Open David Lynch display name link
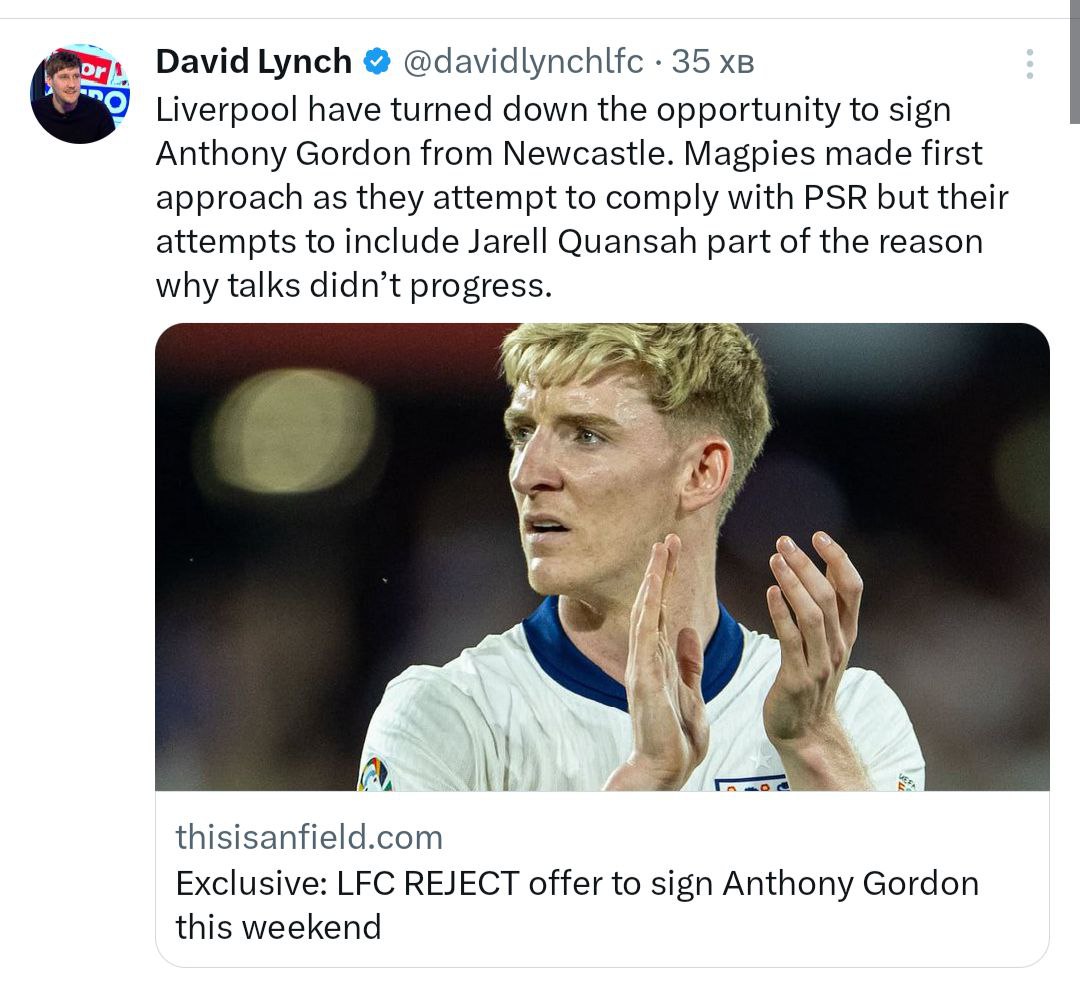This screenshot has height=982, width=1080. 253,61
